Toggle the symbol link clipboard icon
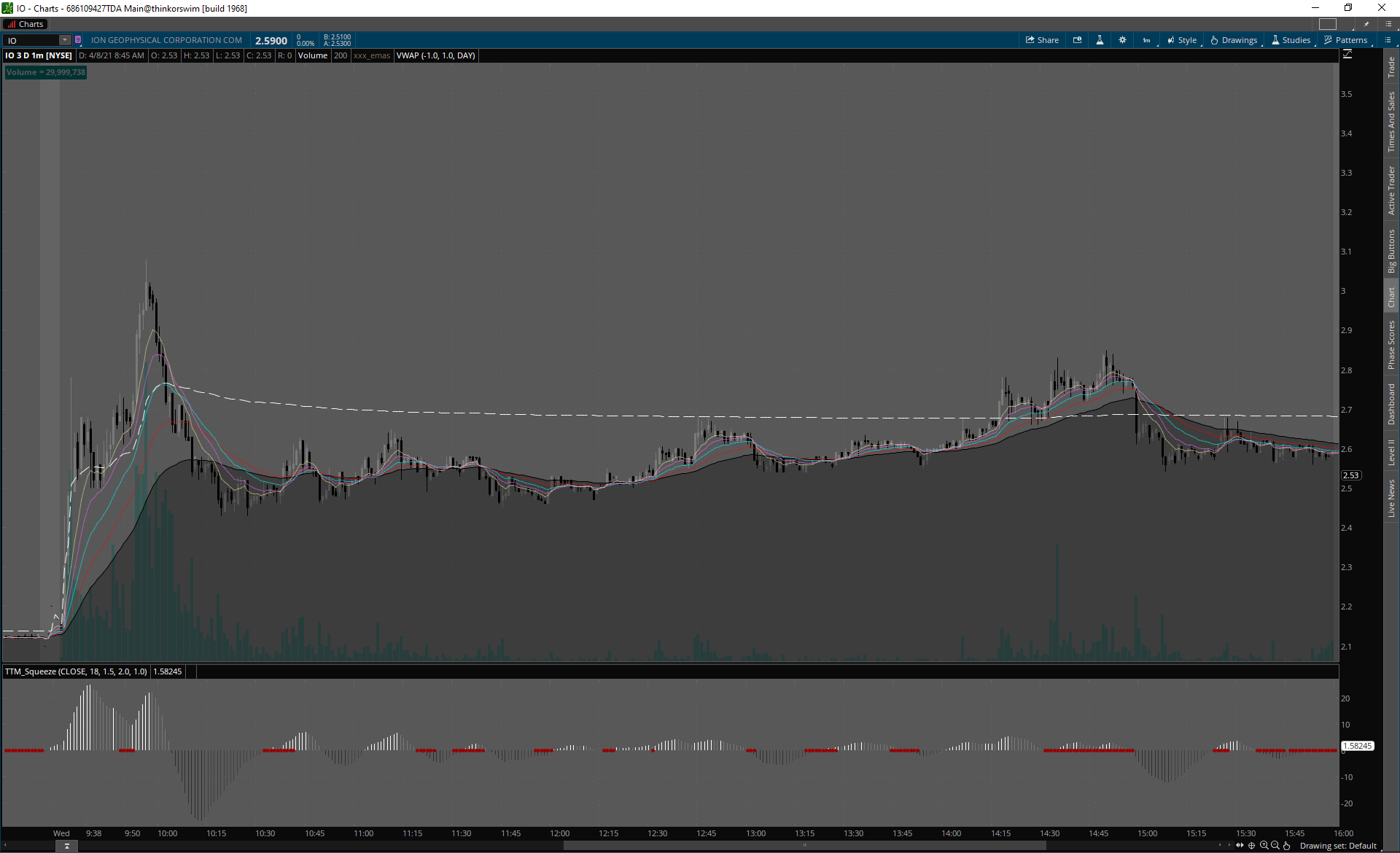Image resolution: width=1400 pixels, height=853 pixels. pos(78,40)
